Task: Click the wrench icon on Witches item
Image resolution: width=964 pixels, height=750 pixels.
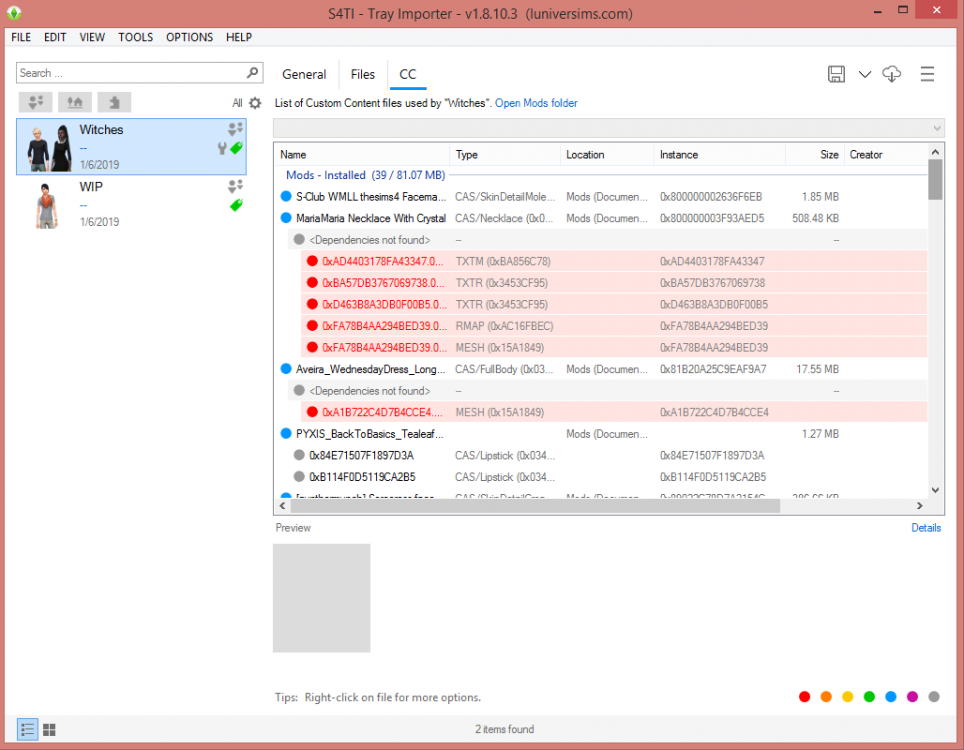Action: pyautogui.click(x=222, y=148)
